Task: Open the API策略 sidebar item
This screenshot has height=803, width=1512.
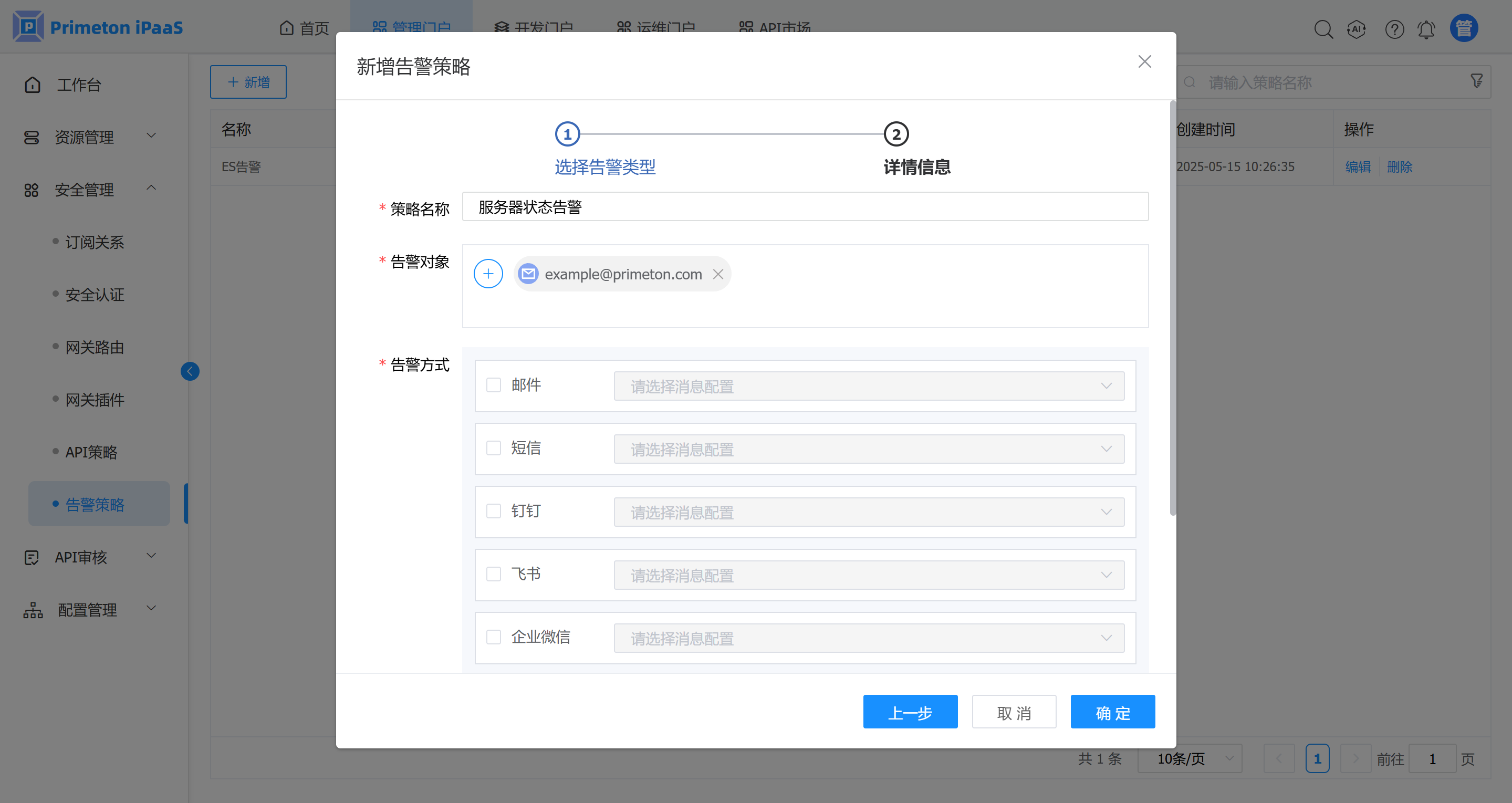Action: point(91,452)
